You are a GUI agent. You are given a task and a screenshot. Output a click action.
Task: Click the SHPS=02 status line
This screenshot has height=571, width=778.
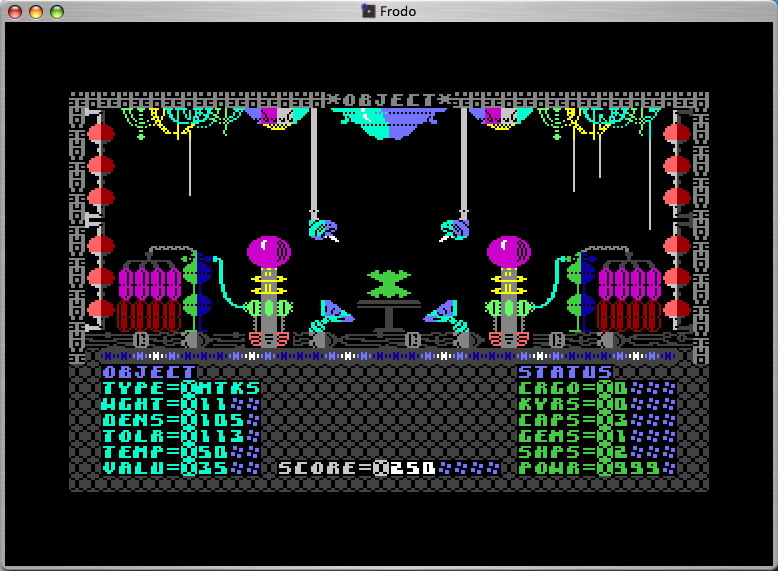(x=597, y=451)
